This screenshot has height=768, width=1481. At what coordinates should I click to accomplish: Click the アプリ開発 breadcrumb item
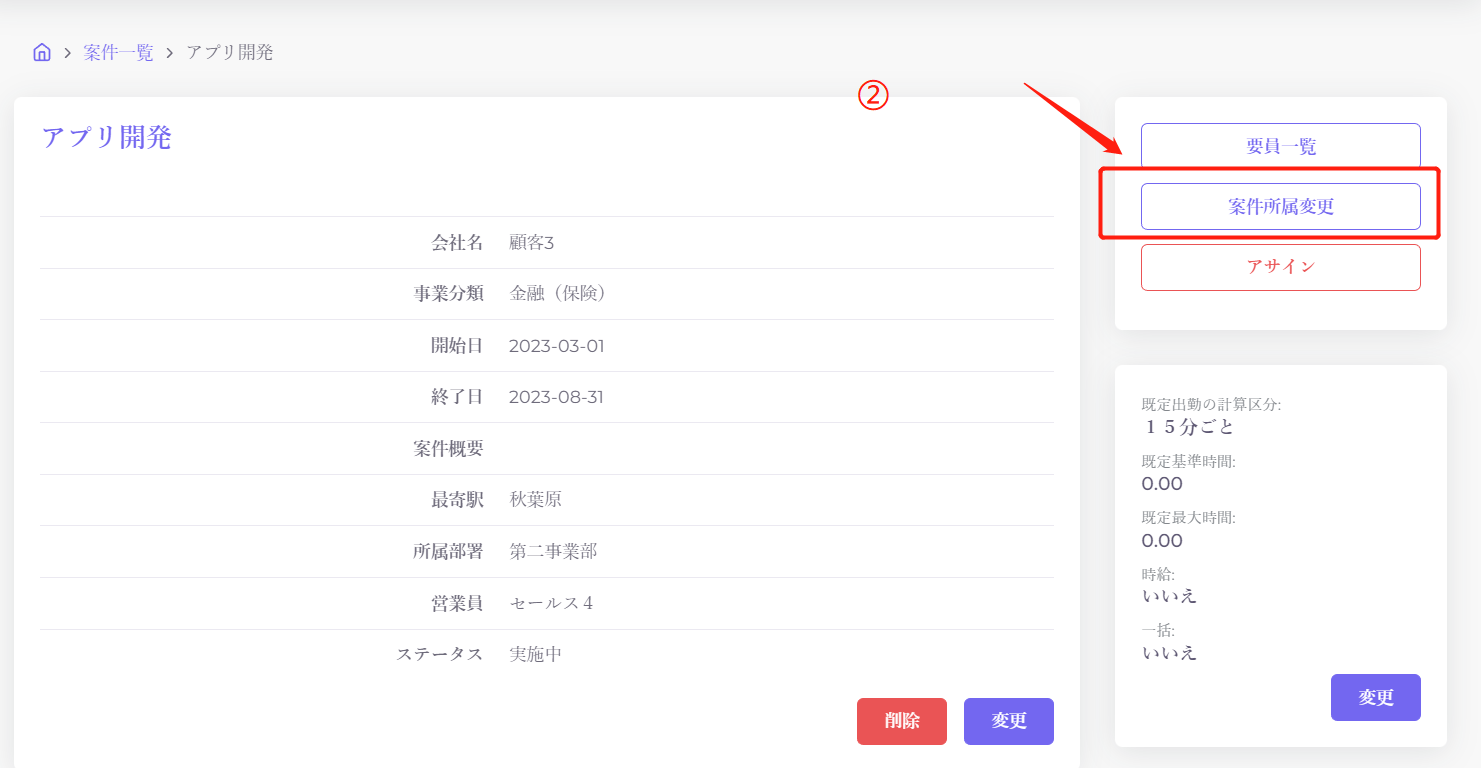(x=230, y=53)
